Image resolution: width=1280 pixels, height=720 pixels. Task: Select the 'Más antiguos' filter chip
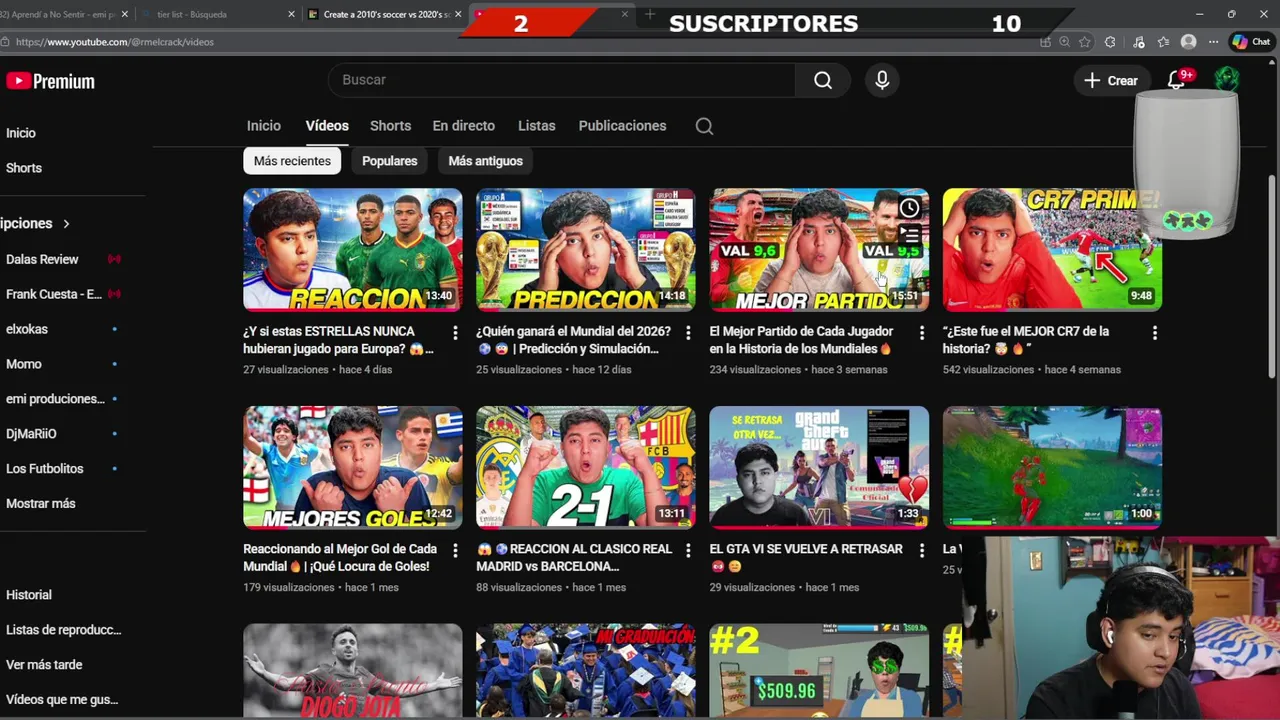[x=485, y=161]
